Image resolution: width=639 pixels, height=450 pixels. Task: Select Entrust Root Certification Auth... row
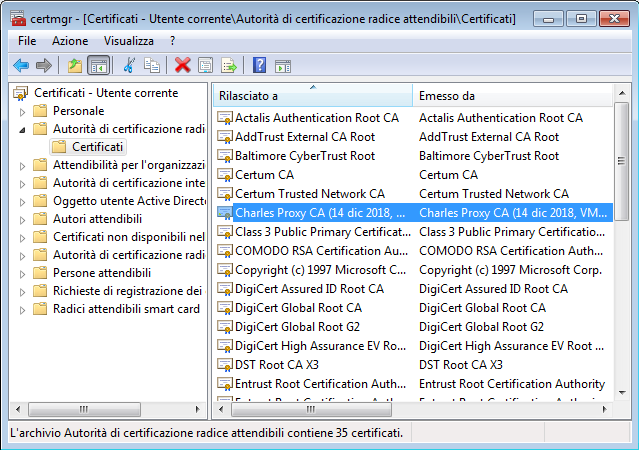tap(413, 384)
